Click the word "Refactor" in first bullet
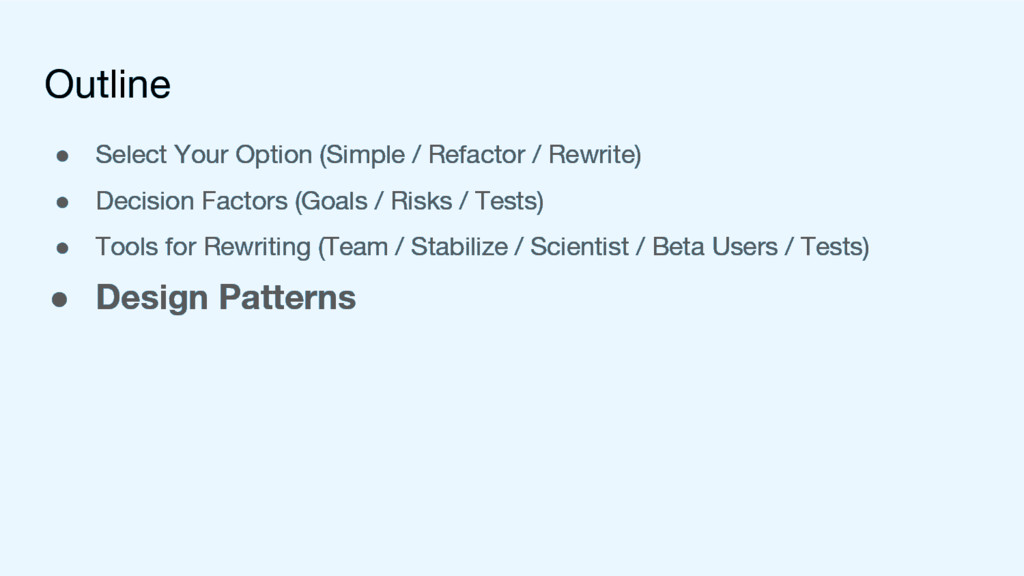The height and width of the screenshot is (576, 1024). coord(476,155)
